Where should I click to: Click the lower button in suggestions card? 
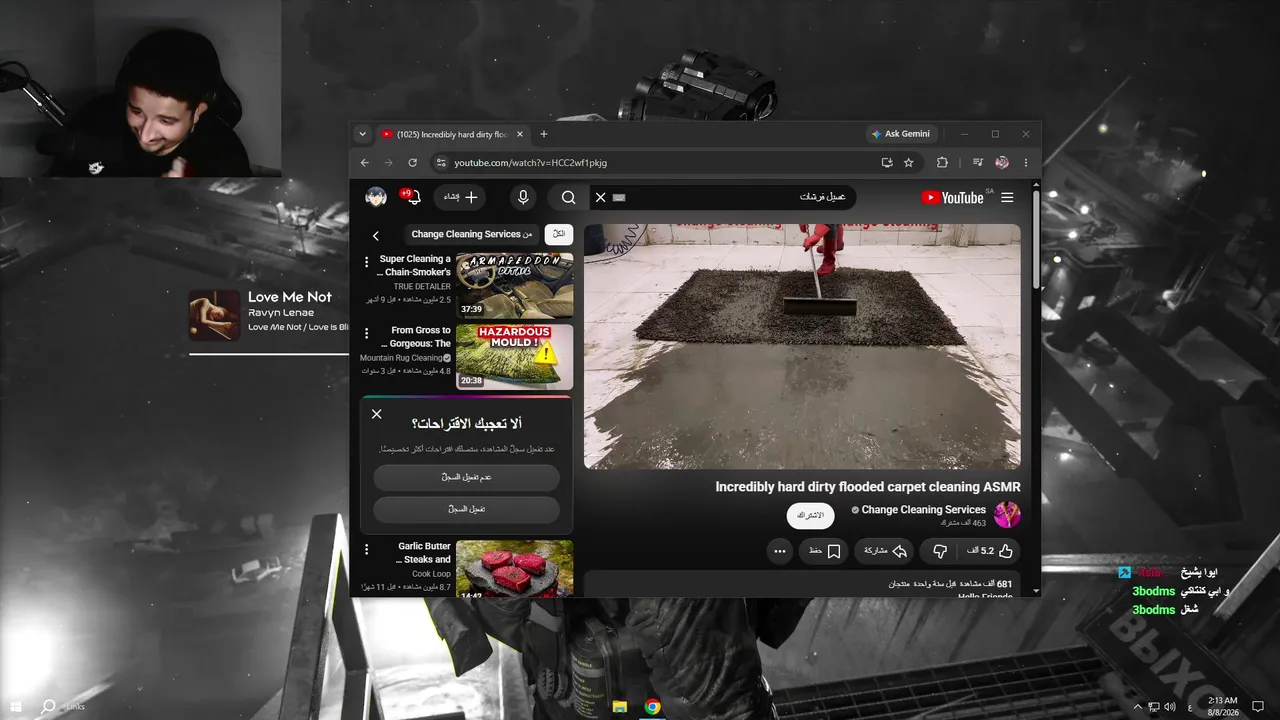[x=466, y=509]
